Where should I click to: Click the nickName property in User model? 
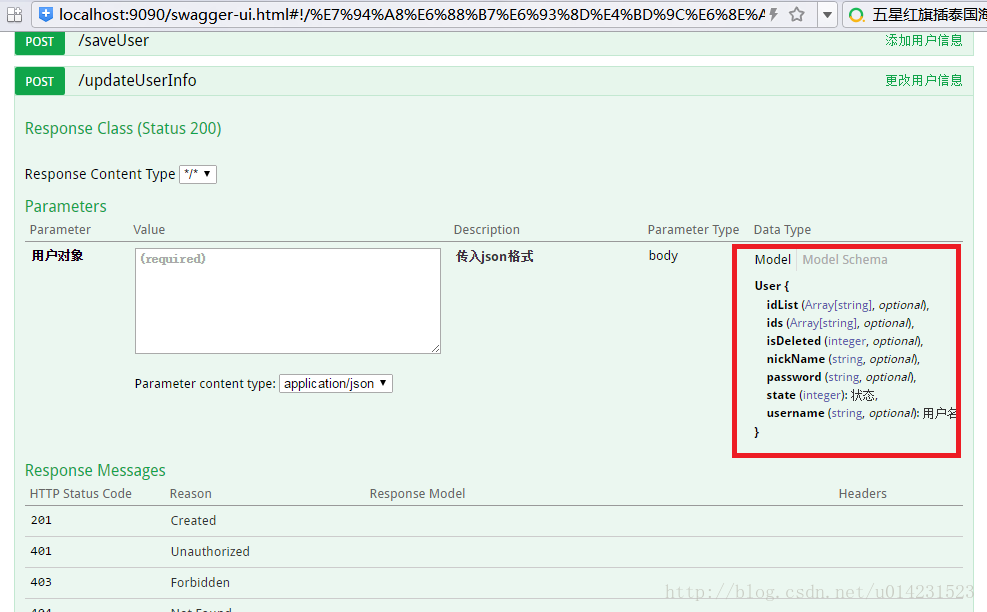(796, 359)
